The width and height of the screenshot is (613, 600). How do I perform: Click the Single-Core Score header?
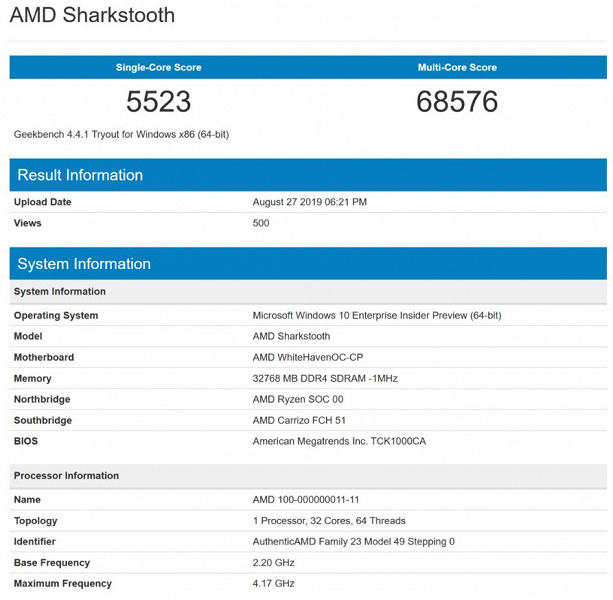coord(158,68)
